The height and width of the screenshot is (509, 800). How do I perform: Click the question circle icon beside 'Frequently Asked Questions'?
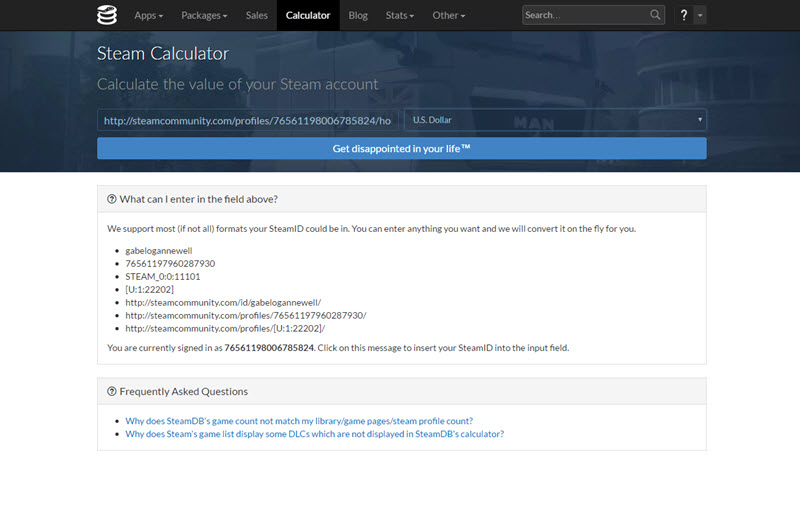112,391
